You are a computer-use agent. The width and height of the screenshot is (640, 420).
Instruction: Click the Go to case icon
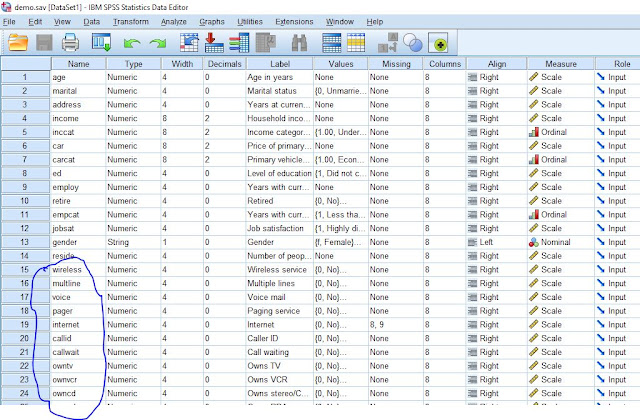tap(189, 42)
